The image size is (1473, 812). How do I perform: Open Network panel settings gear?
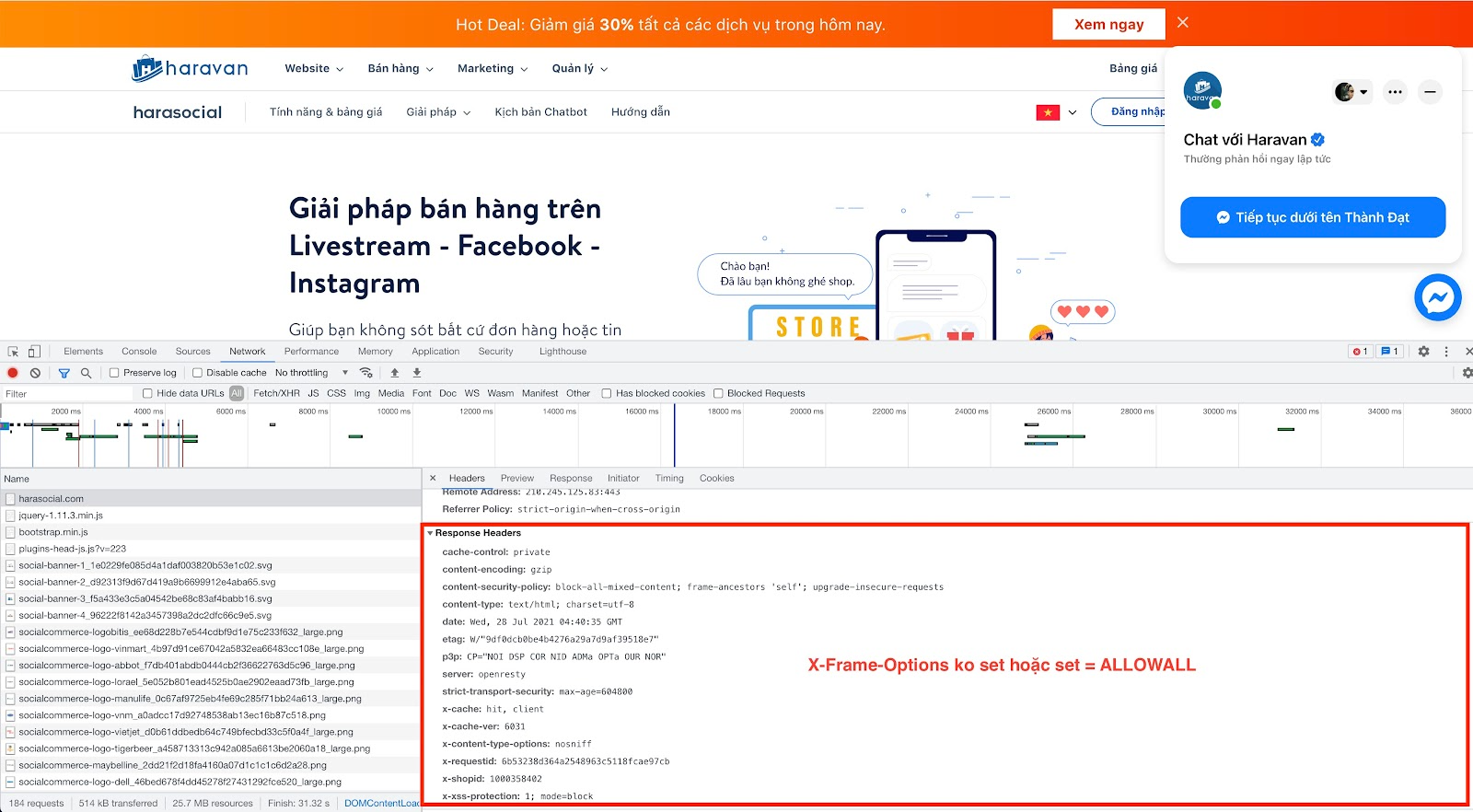[1467, 373]
